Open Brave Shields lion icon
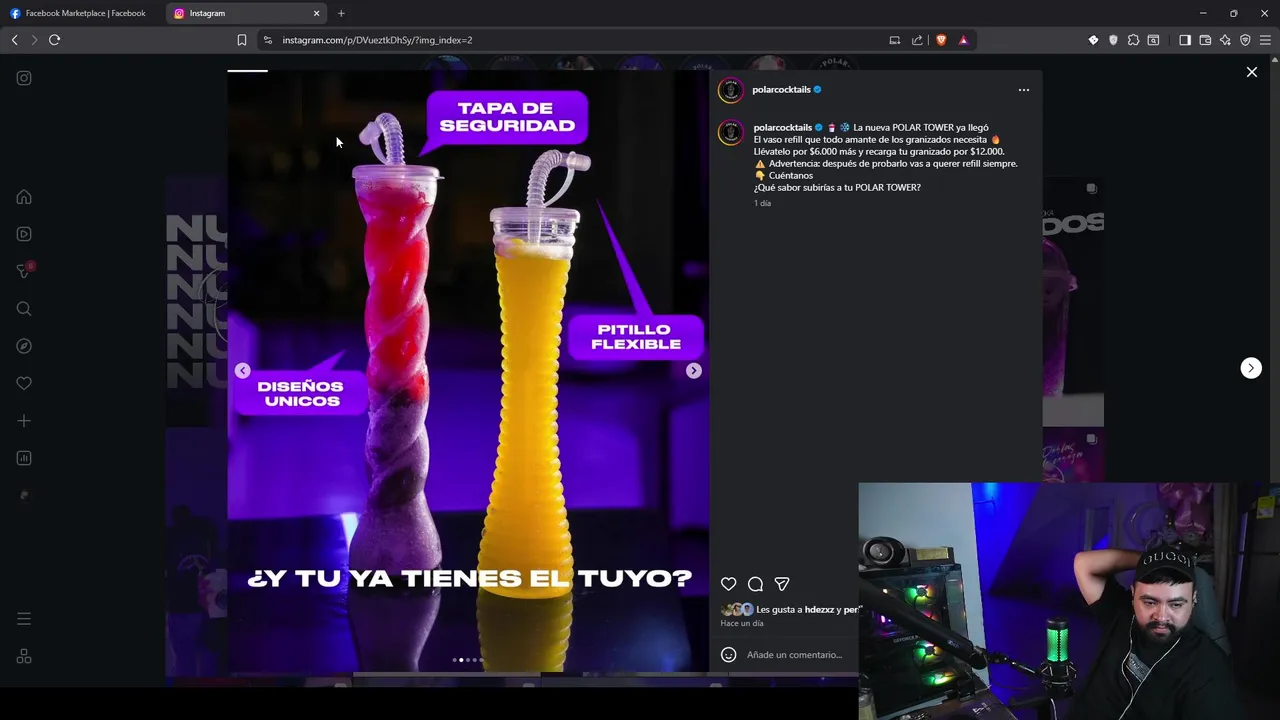Viewport: 1280px width, 720px height. tap(941, 40)
